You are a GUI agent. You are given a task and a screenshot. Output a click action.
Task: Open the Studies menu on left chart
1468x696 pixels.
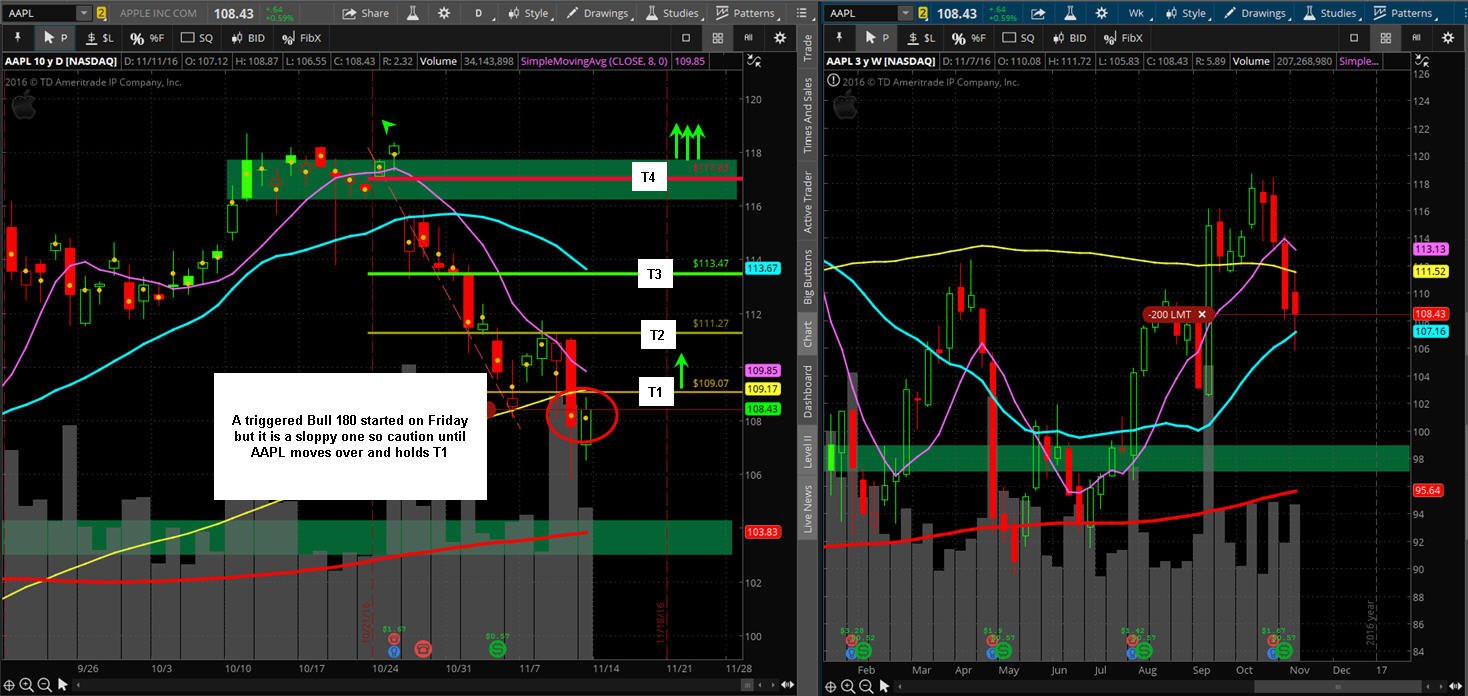(x=673, y=13)
